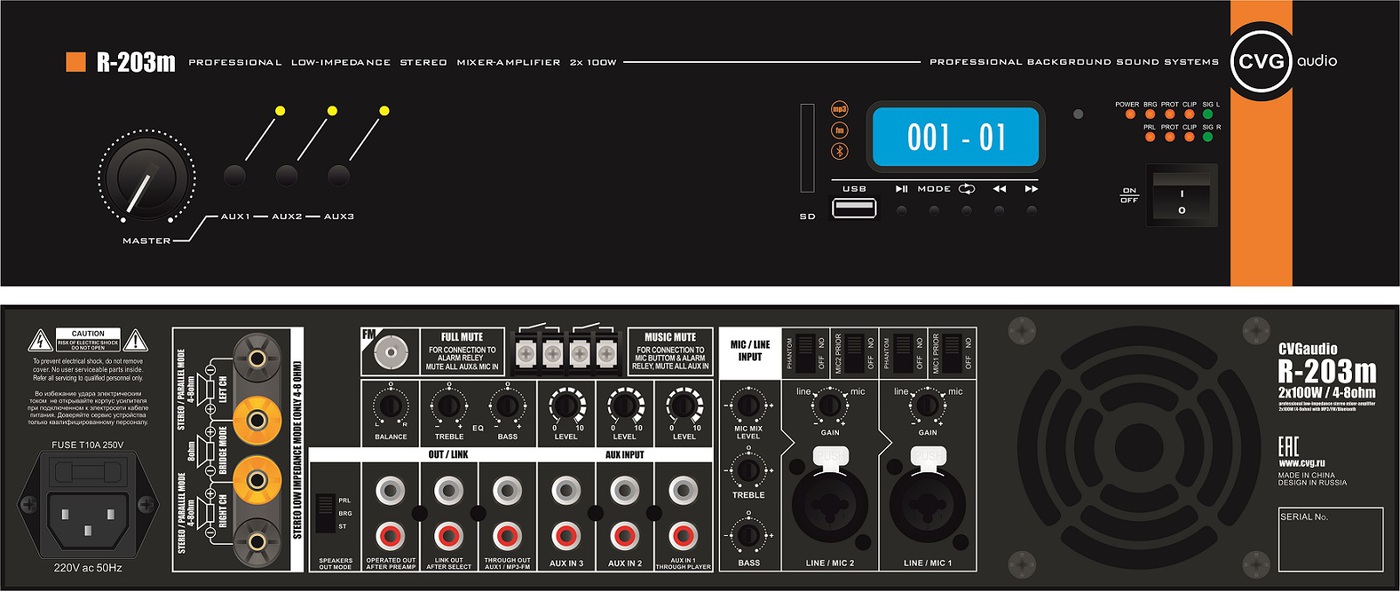Screen dimensions: 1400x591
Task: Turn the BALANCE knob
Action: pos(389,405)
